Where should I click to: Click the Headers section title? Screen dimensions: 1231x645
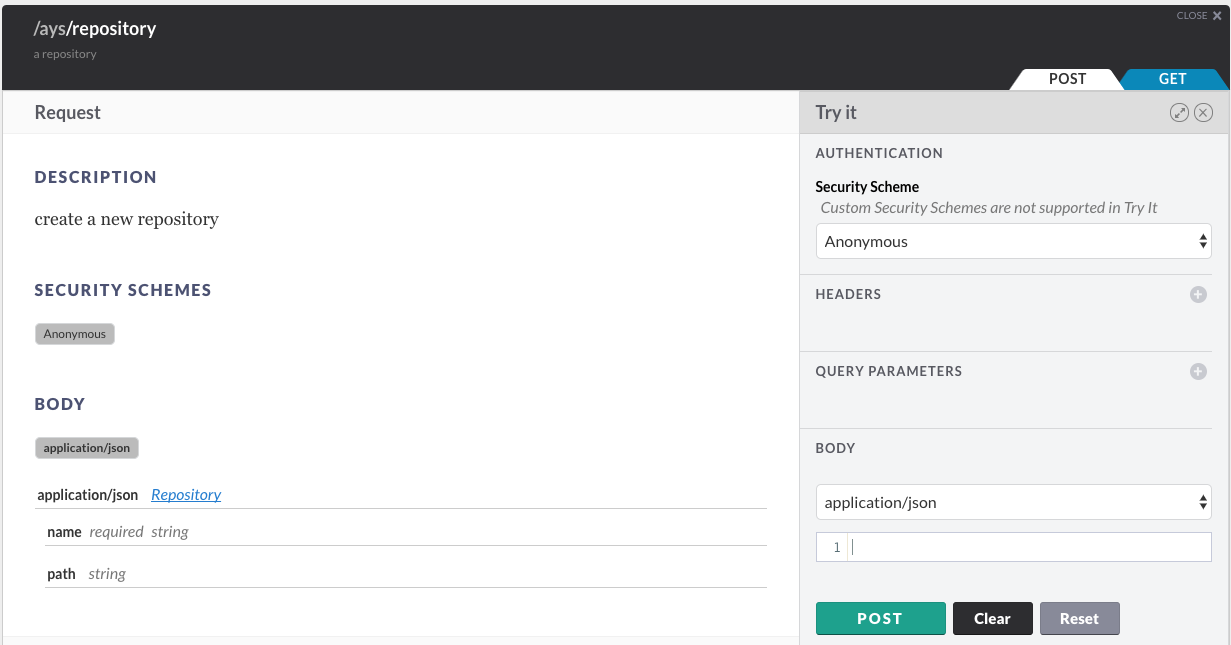(848, 294)
